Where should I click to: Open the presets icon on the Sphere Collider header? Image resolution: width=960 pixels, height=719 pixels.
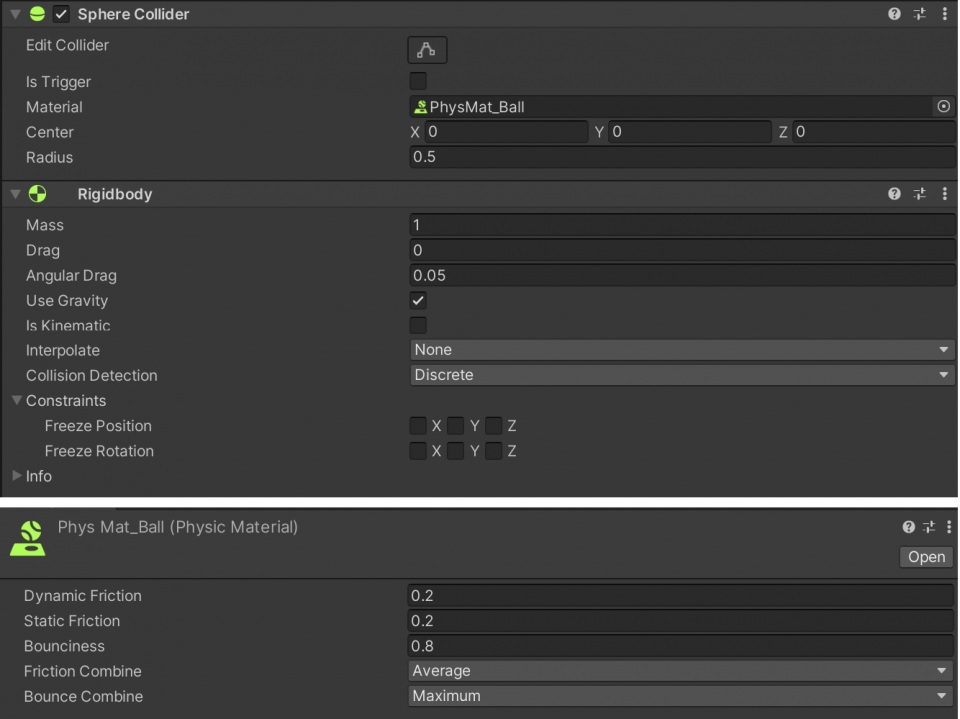[919, 14]
